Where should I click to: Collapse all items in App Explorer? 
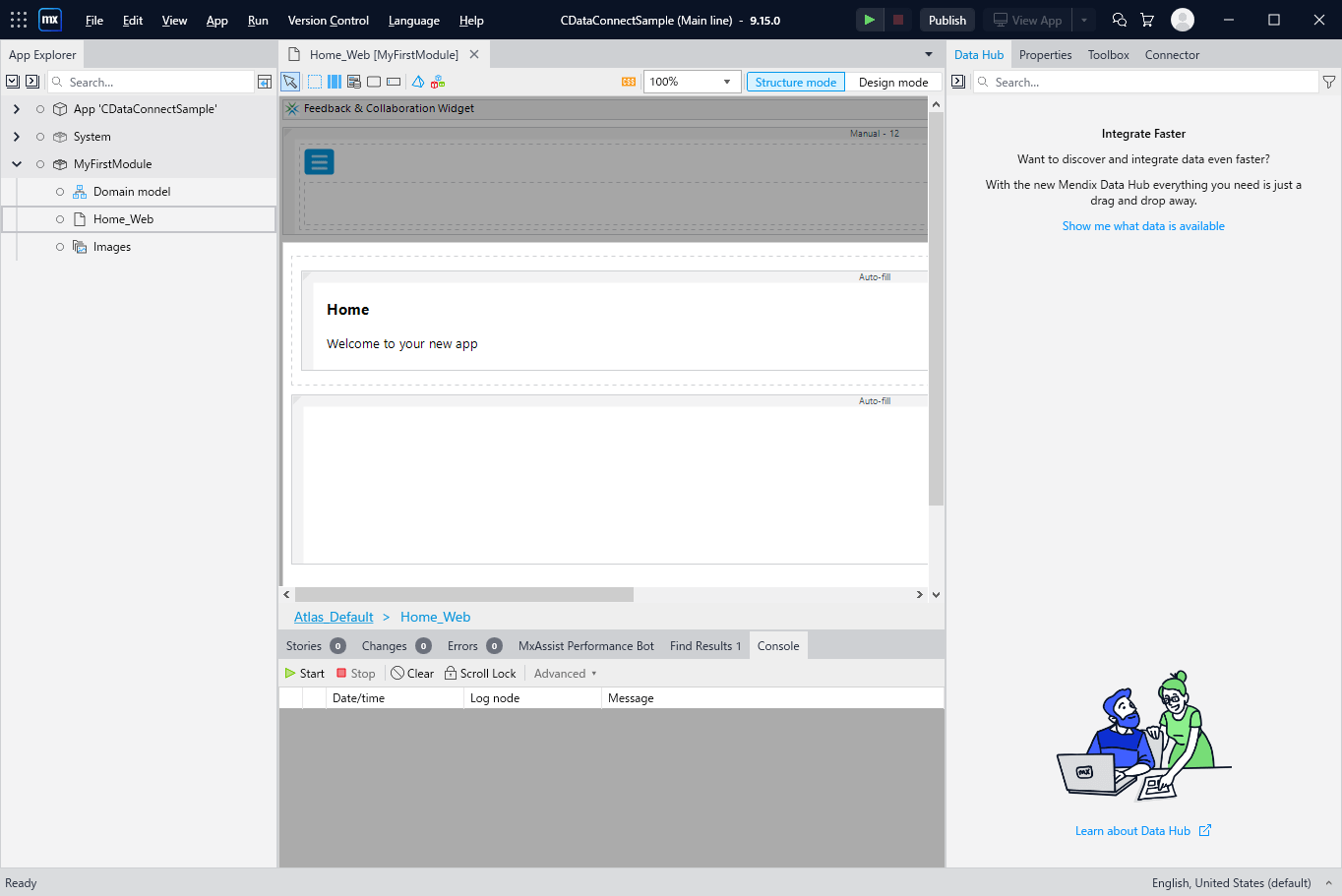pyautogui.click(x=13, y=82)
